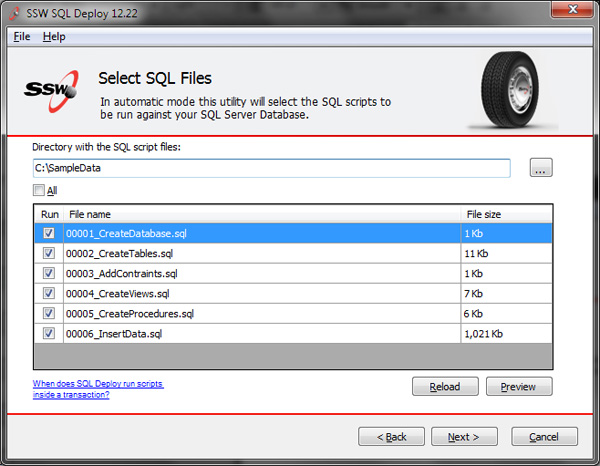Click the Run column header
Screen dimensions: 600x466
coord(50,214)
